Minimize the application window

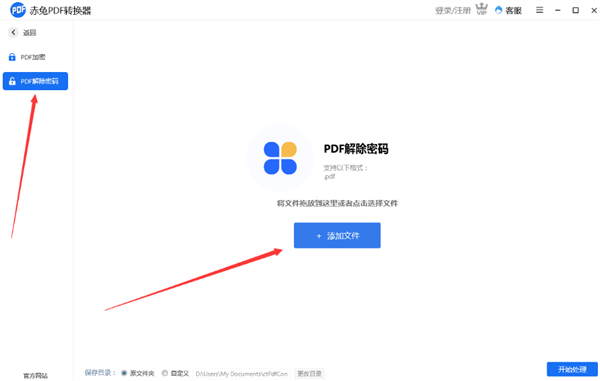[x=558, y=10]
